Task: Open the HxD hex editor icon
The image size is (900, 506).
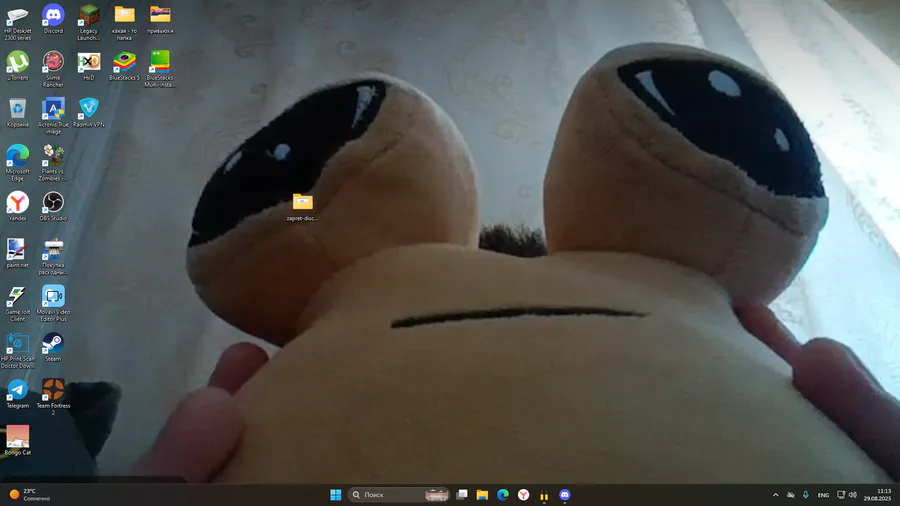Action: pyautogui.click(x=88, y=65)
